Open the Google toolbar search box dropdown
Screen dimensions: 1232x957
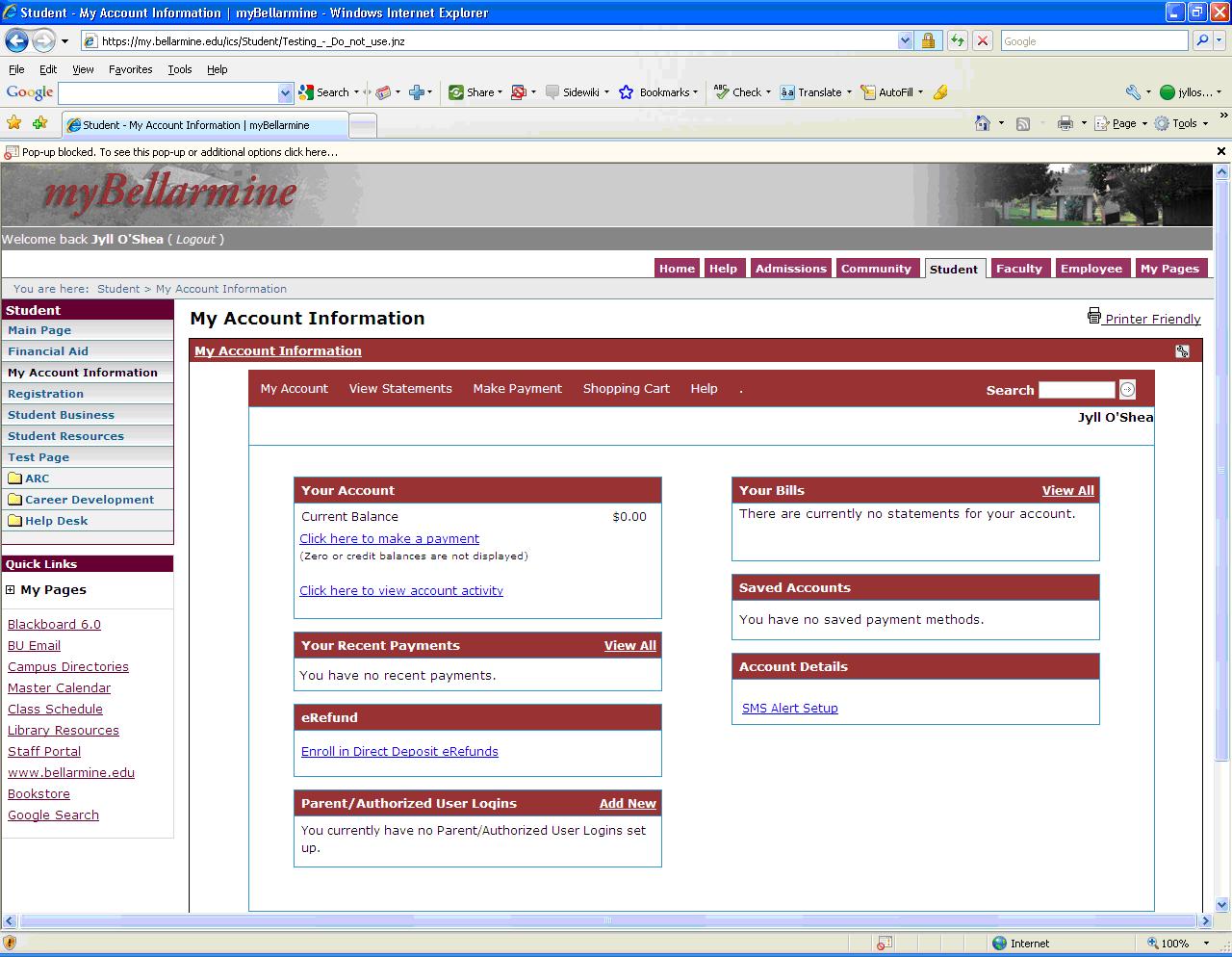(285, 92)
